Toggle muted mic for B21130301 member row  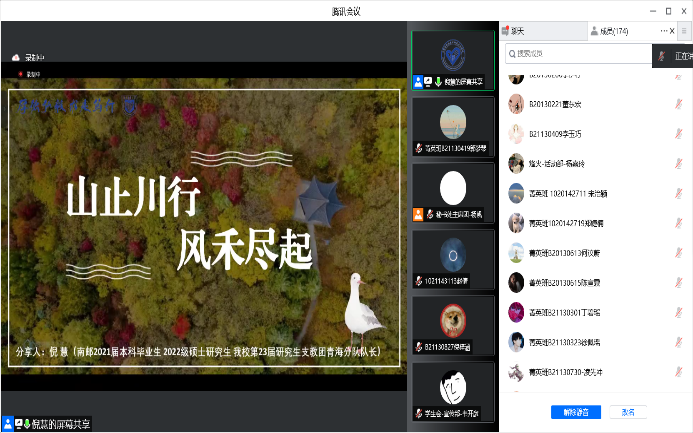click(x=679, y=312)
